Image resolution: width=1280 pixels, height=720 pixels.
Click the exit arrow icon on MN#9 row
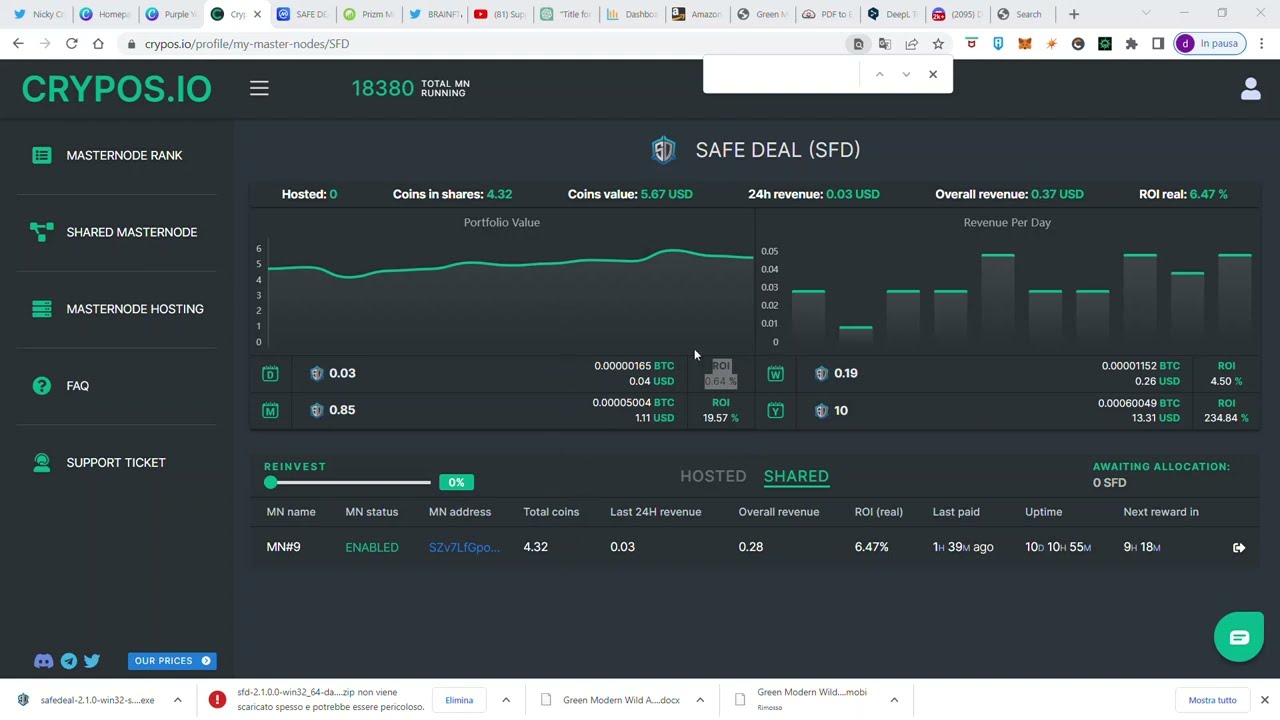tap(1239, 547)
